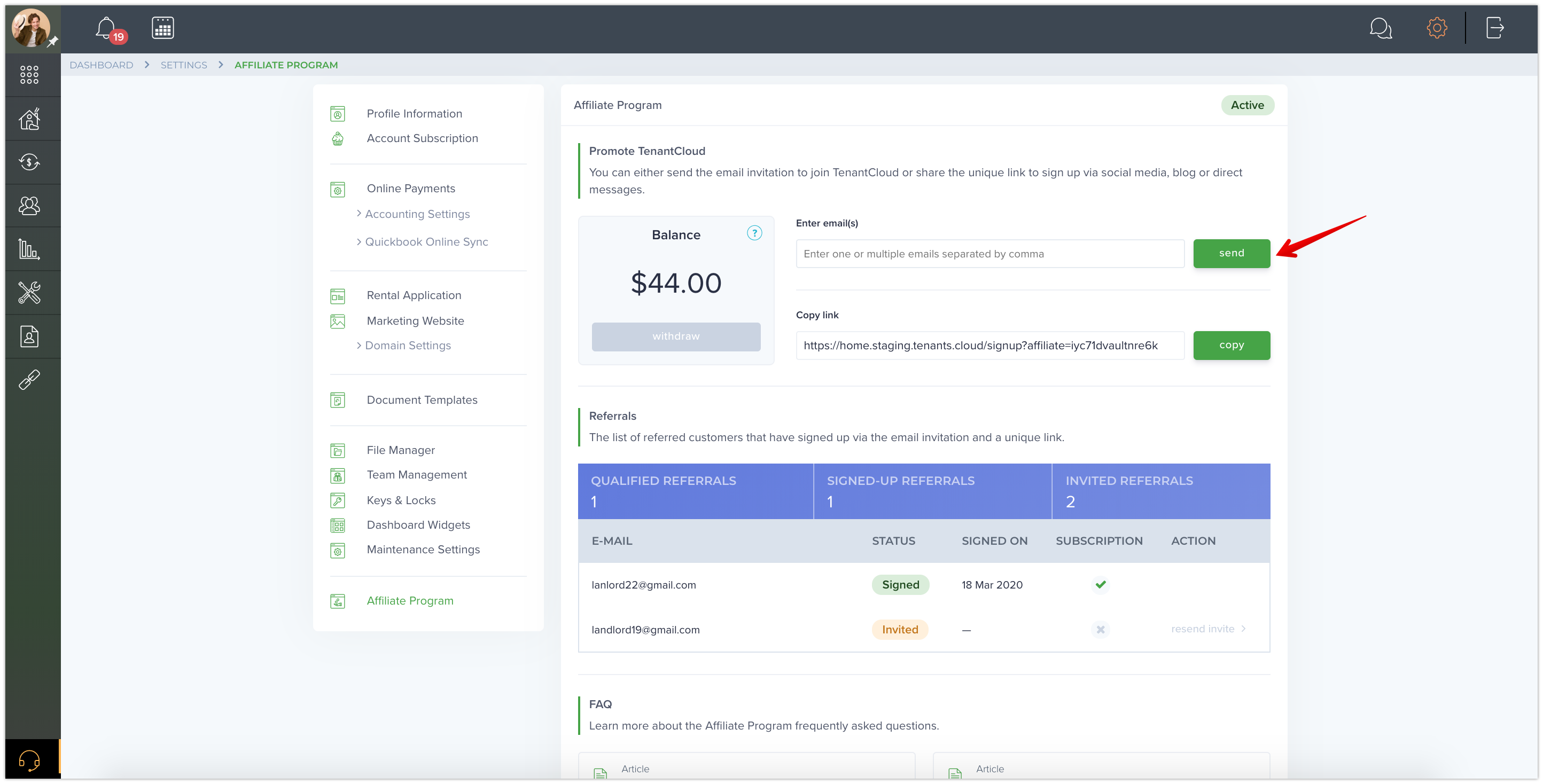Image resolution: width=1543 pixels, height=784 pixels.
Task: Open the support headset icon
Action: click(29, 761)
